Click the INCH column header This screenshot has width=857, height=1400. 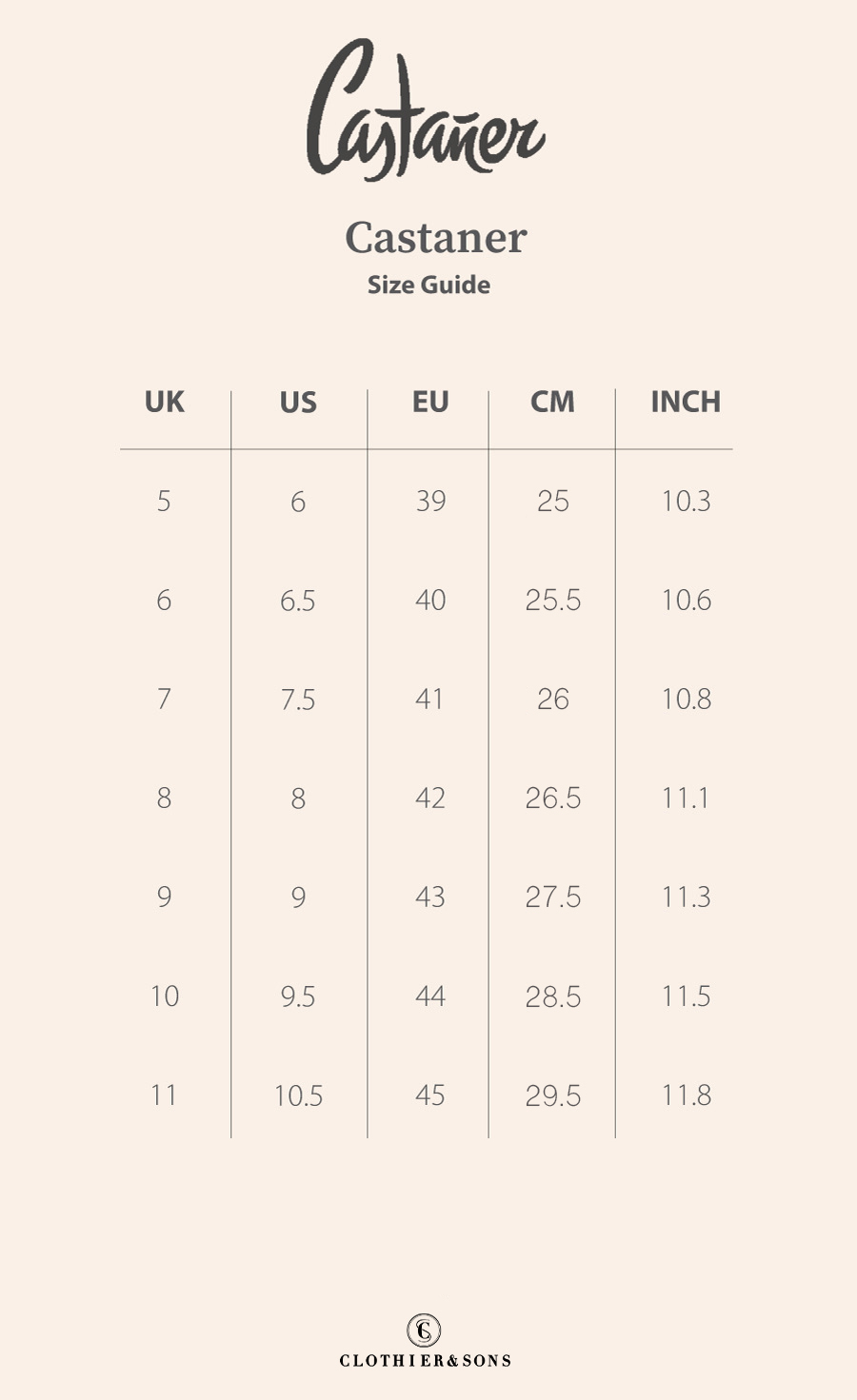click(x=686, y=402)
